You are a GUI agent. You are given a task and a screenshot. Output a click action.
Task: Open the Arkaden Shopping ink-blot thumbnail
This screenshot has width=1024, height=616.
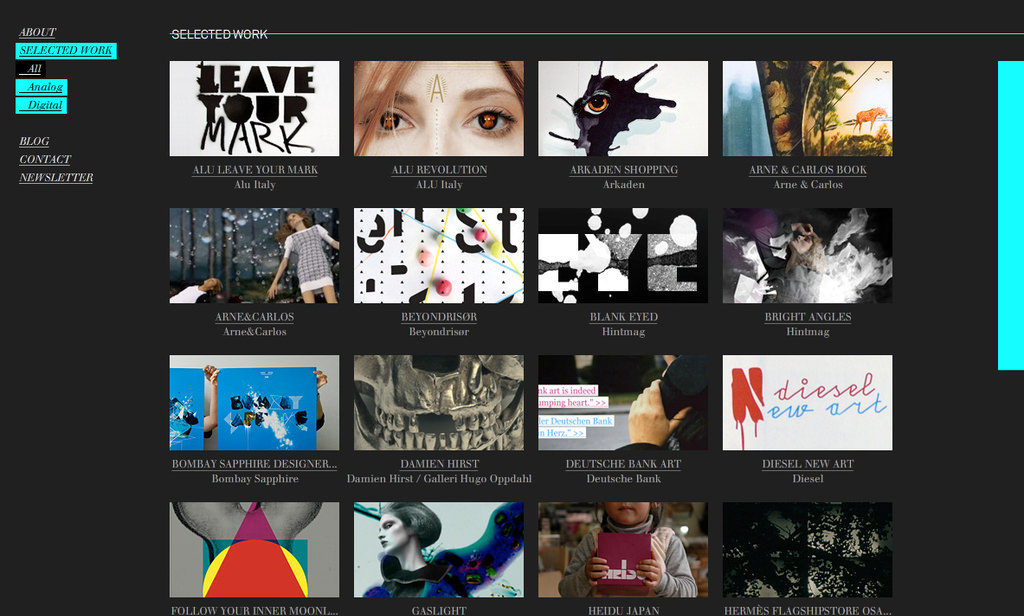[x=622, y=108]
